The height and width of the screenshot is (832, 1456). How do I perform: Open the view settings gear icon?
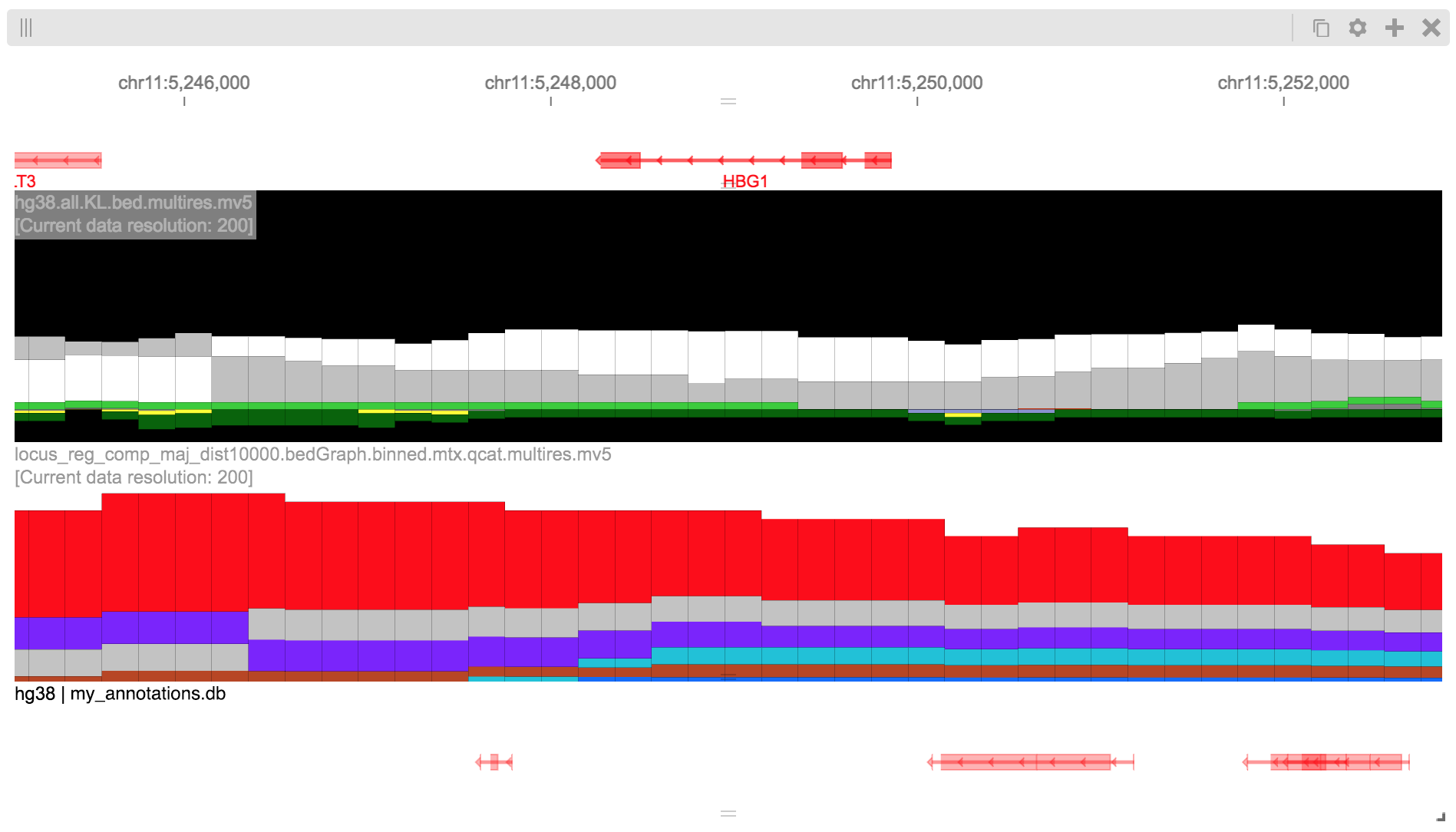click(1358, 28)
